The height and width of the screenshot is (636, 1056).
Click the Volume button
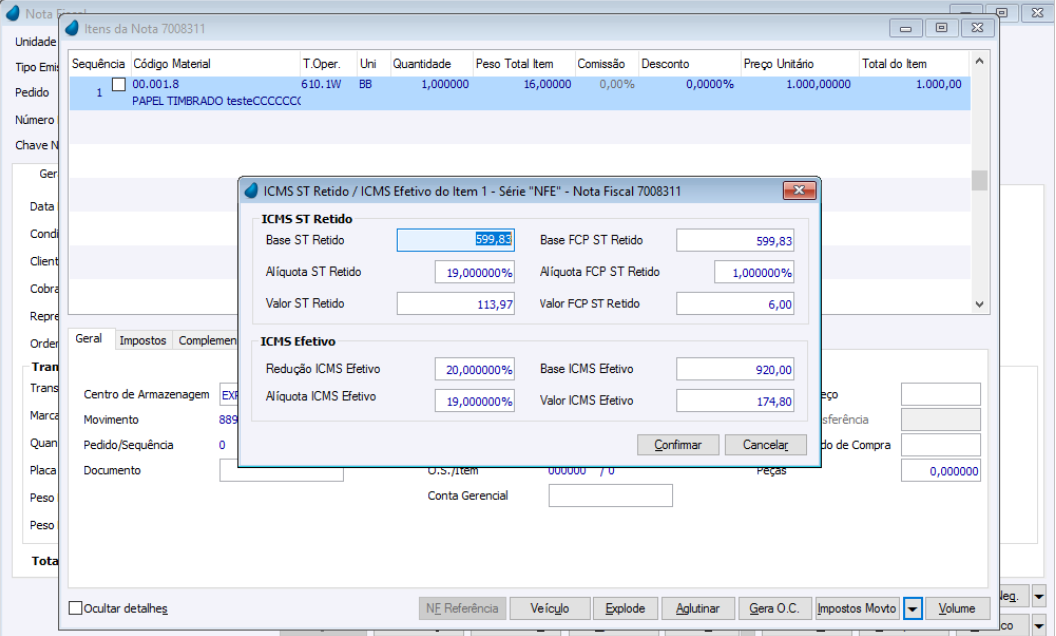[957, 608]
